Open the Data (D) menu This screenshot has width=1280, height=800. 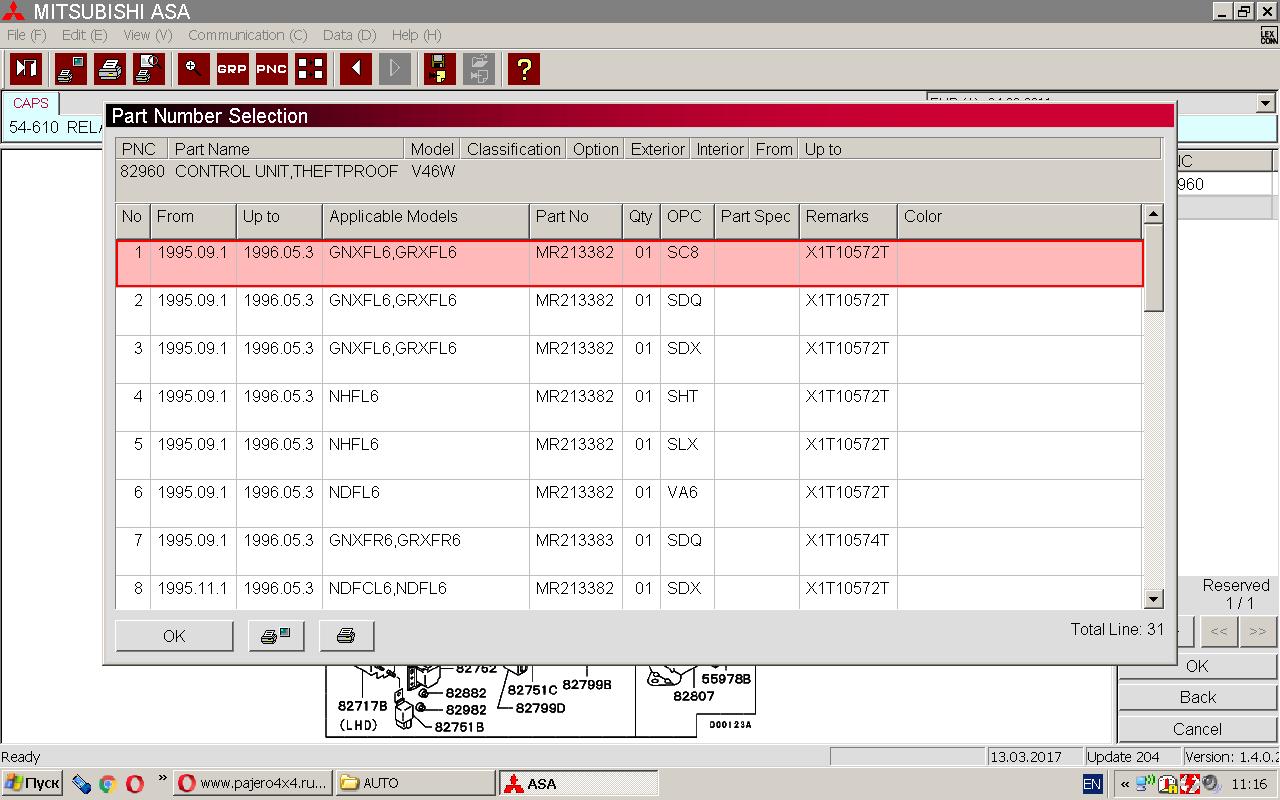[x=349, y=35]
